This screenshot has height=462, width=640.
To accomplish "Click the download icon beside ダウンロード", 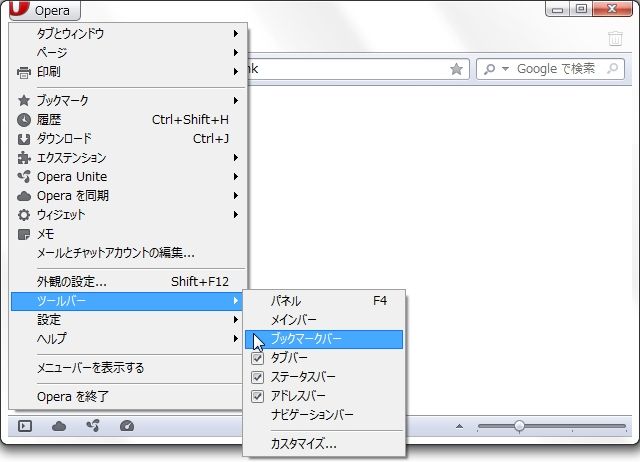I will [24, 139].
